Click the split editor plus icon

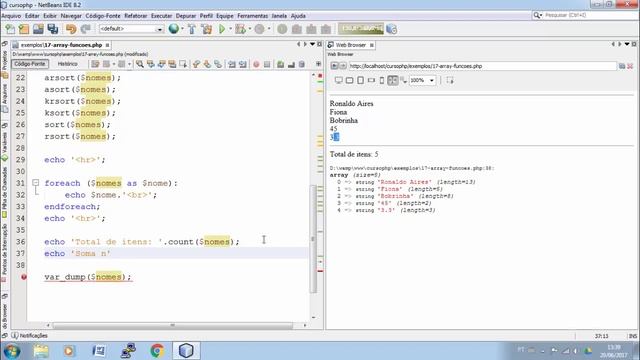pos(318,64)
